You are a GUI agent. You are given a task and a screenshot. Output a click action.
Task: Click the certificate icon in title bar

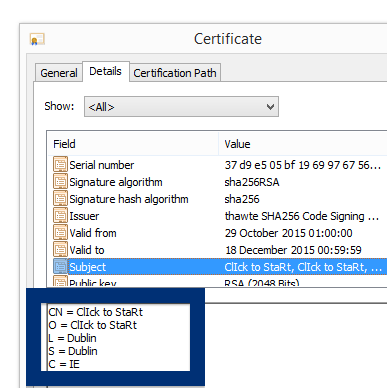pyautogui.click(x=37, y=39)
